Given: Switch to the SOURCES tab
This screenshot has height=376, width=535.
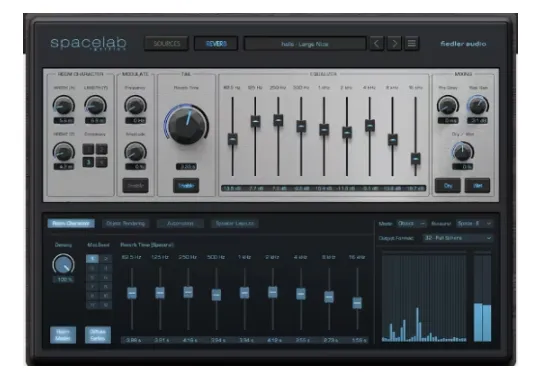Looking at the screenshot, I should point(166,44).
